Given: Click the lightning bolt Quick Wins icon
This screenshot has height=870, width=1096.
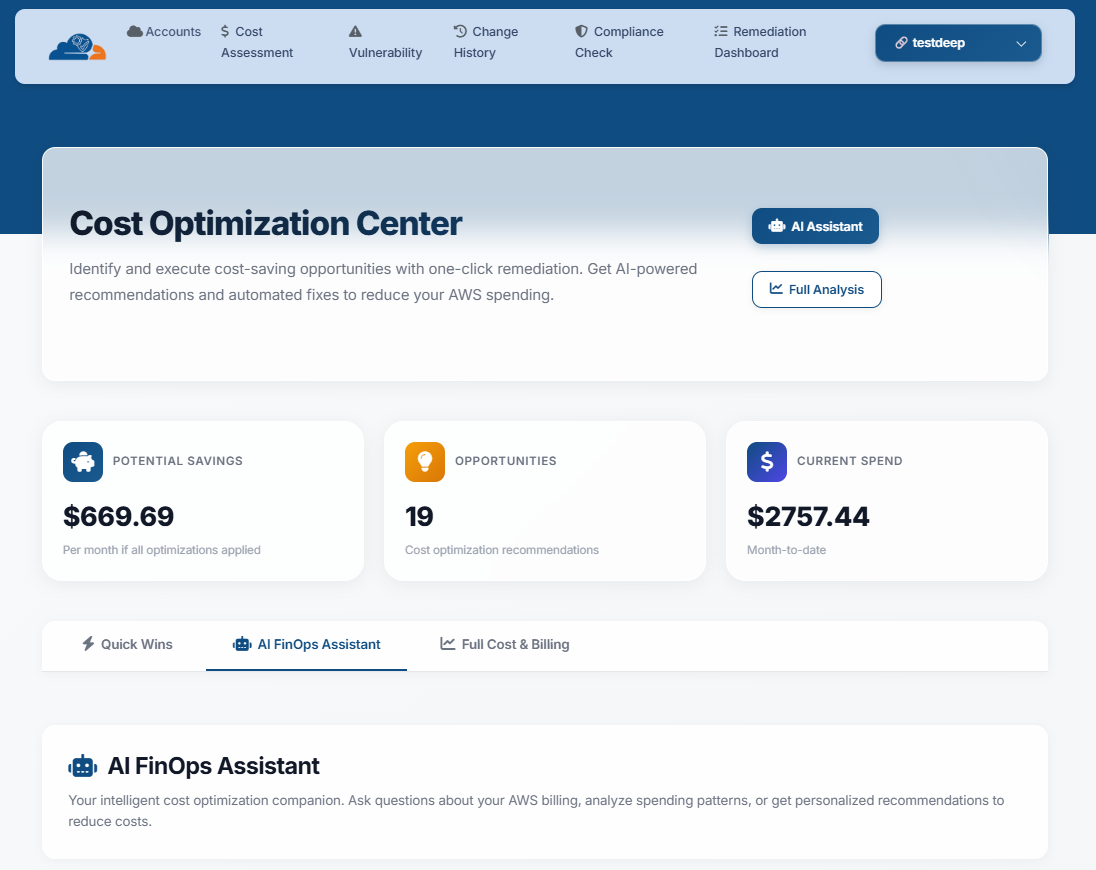Looking at the screenshot, I should tap(88, 644).
